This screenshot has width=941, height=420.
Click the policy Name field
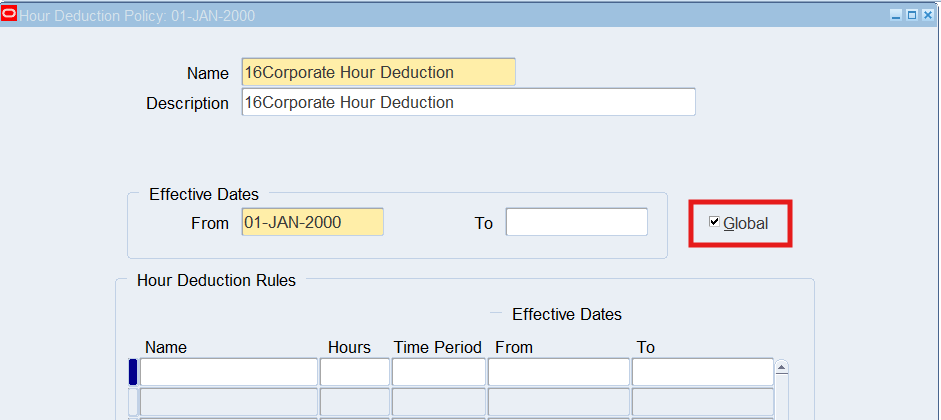coord(378,72)
